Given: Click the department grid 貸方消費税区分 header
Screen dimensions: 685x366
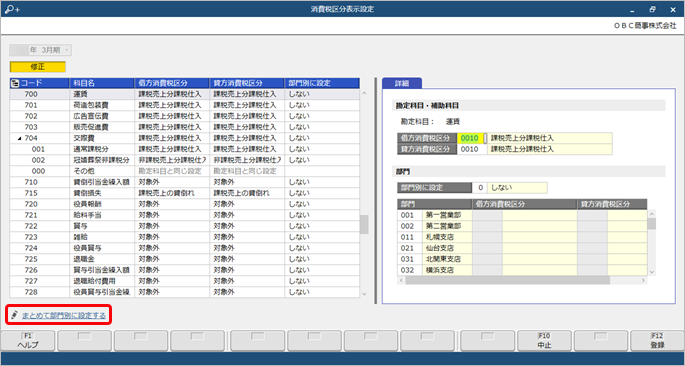Looking at the screenshot, I should [612, 204].
